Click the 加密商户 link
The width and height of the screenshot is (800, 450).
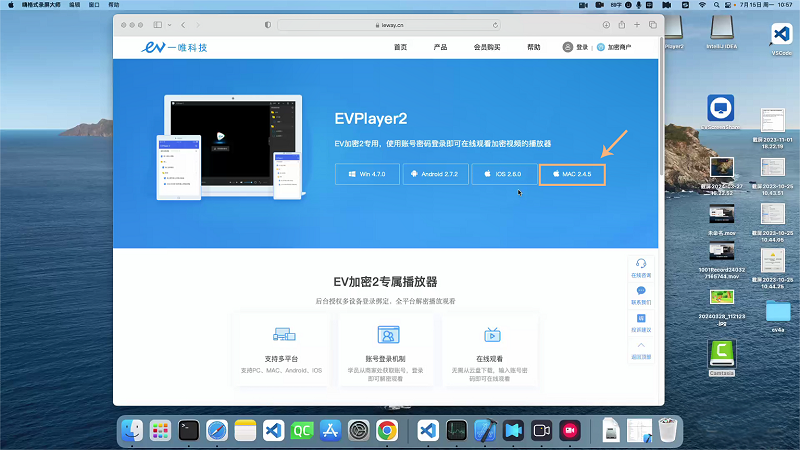point(619,47)
